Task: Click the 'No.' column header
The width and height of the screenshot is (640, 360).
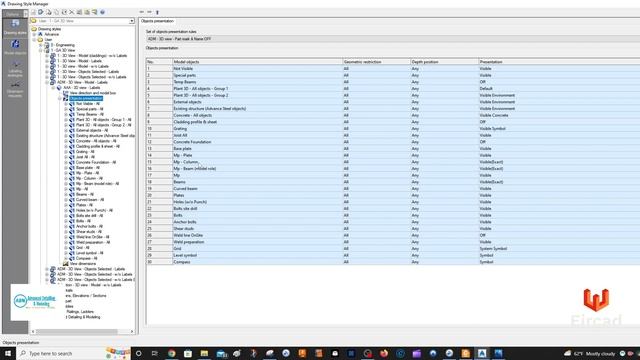Action: click(x=159, y=62)
